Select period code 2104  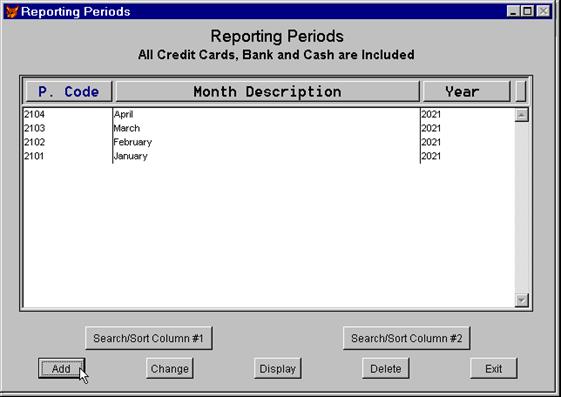[x=34, y=114]
